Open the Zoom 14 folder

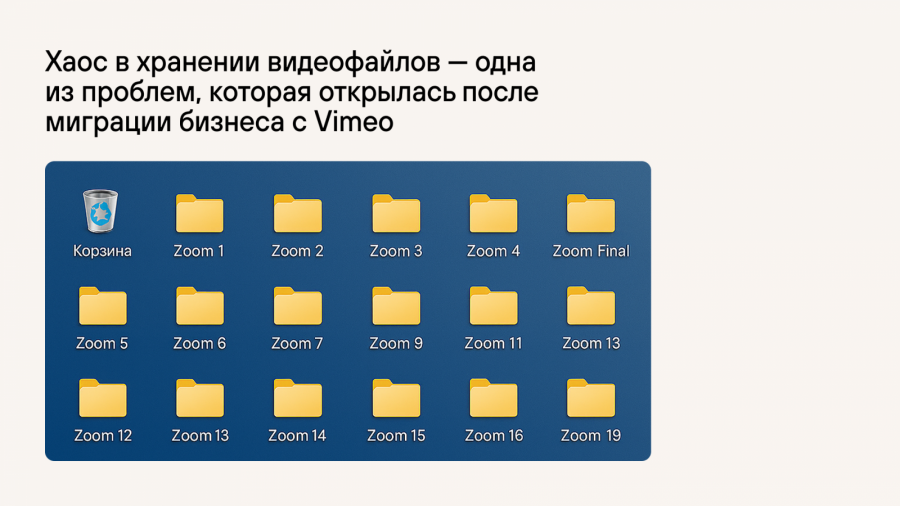coord(297,398)
